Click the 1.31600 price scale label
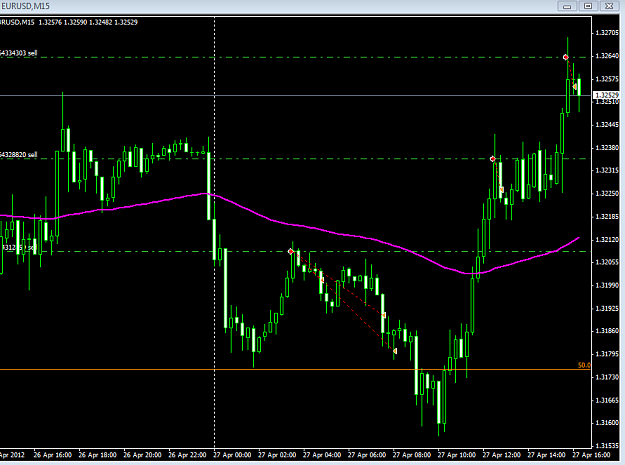This screenshot has width=625, height=465. click(607, 423)
